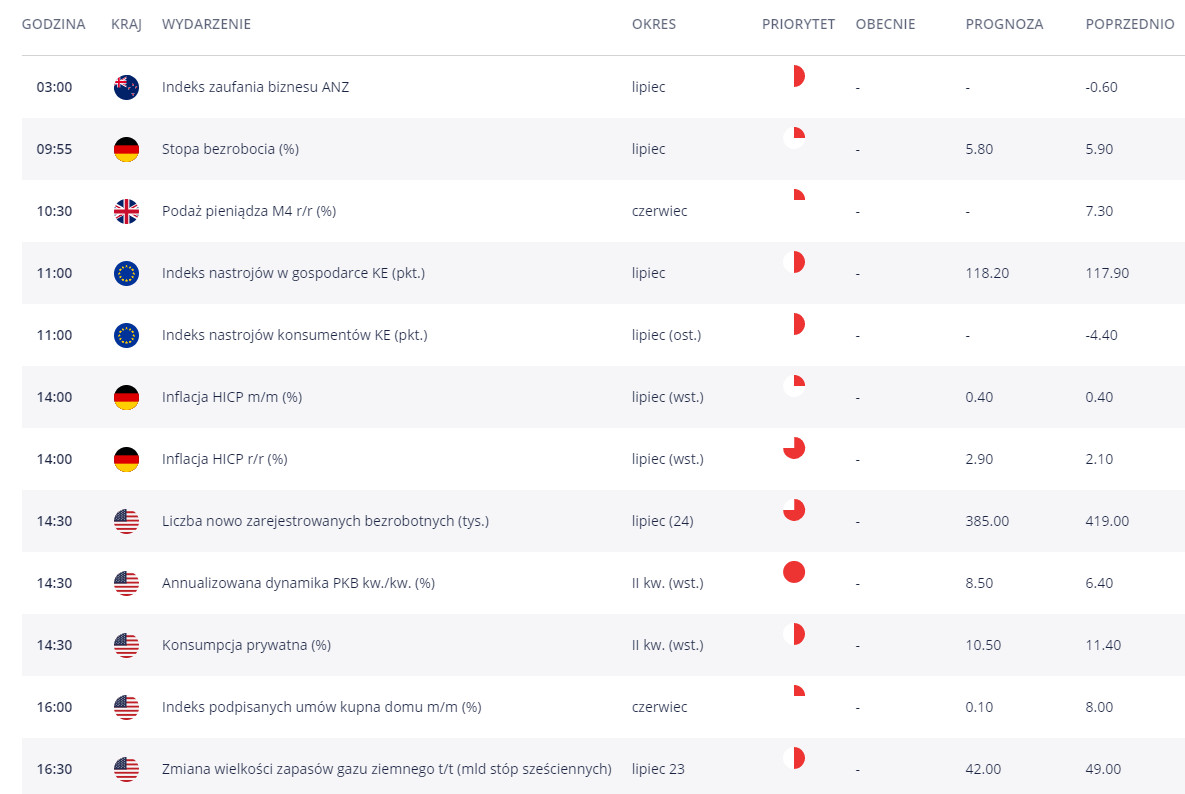Click the UK flag beside Podaż pieniądza M4

point(126,211)
